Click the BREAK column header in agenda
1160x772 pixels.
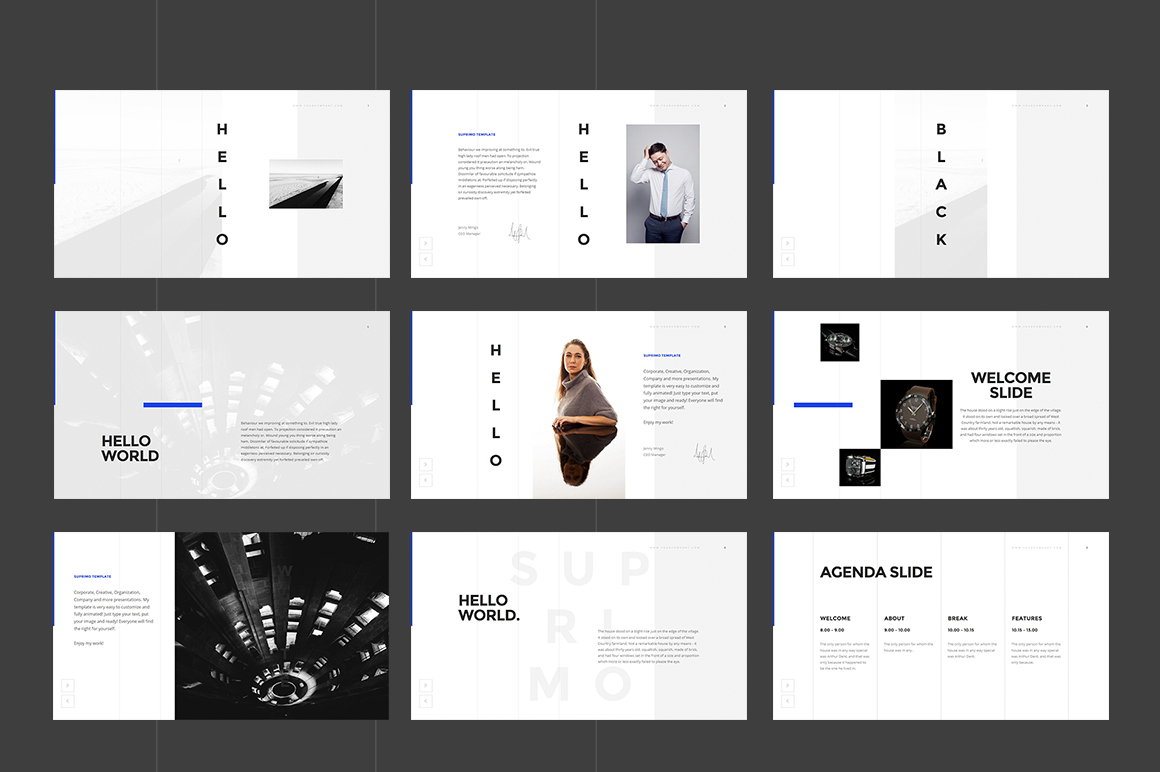click(957, 618)
